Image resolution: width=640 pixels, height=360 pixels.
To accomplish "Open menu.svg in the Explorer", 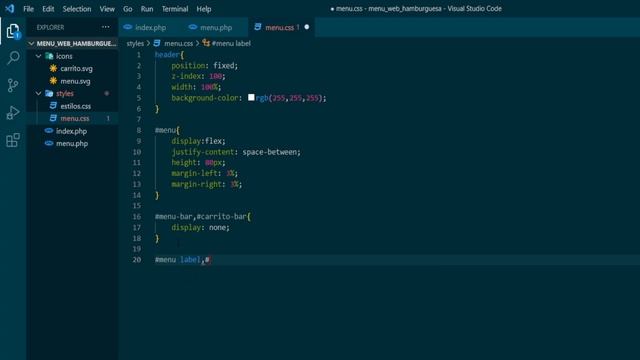I will pyautogui.click(x=75, y=81).
